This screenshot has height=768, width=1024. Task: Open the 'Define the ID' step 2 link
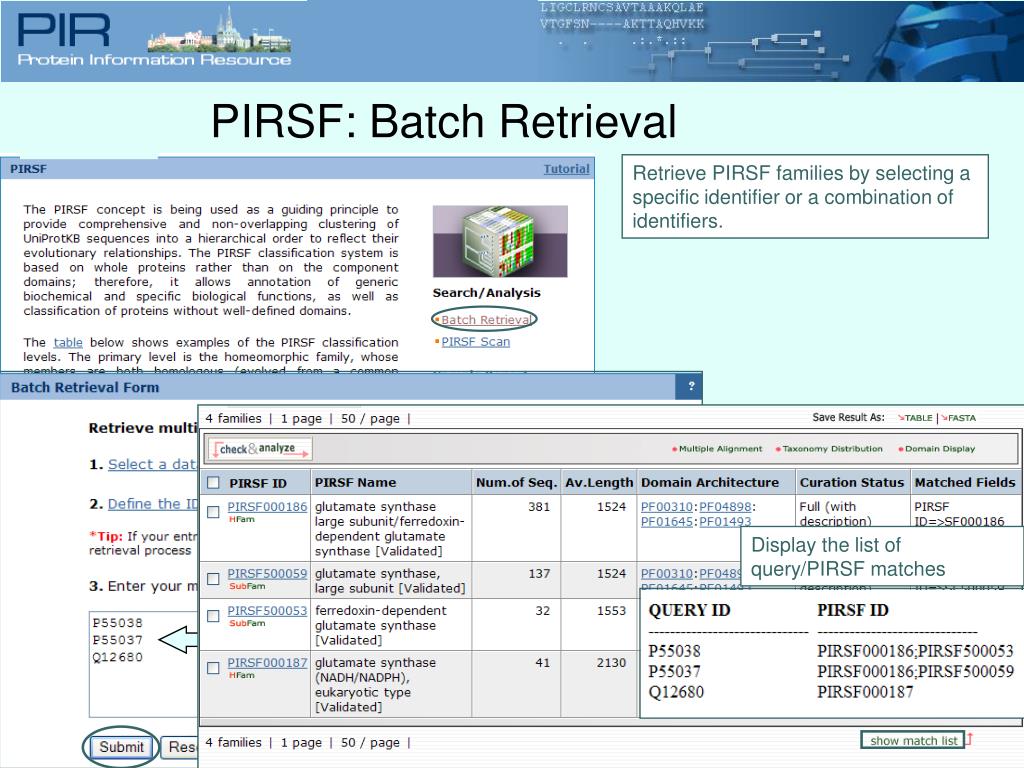click(152, 504)
